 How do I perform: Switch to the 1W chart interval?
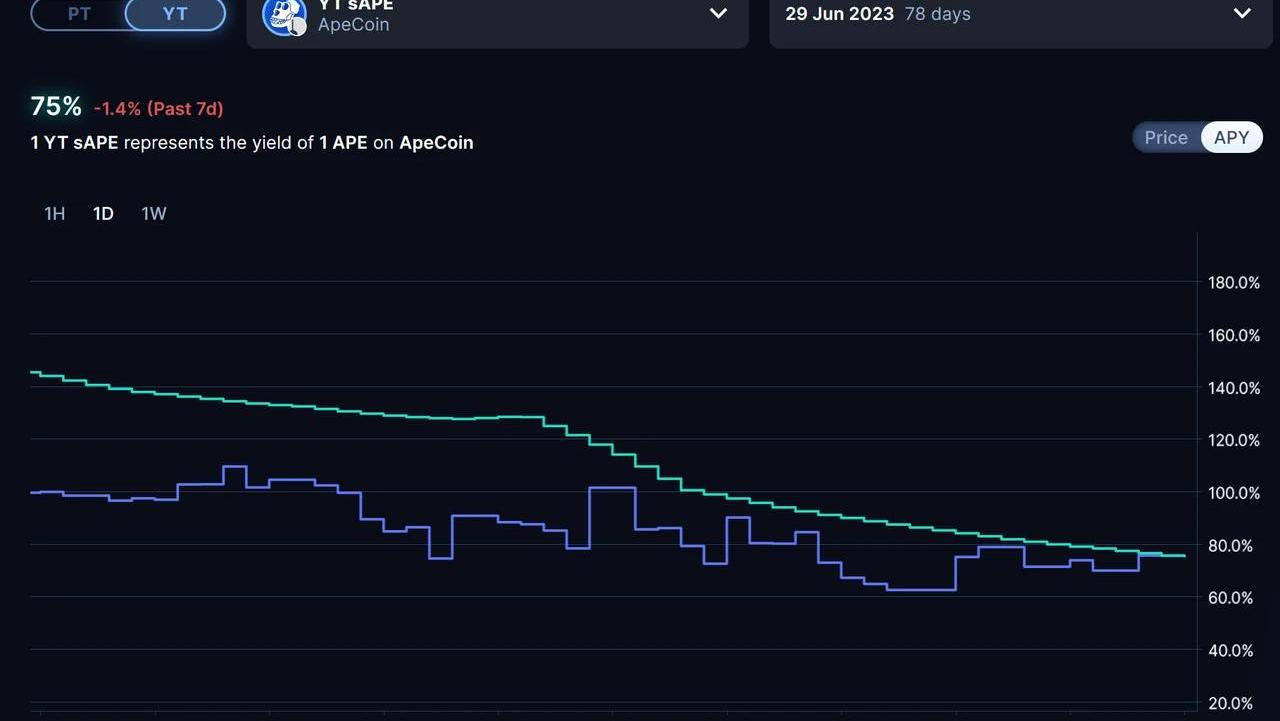[x=153, y=213]
